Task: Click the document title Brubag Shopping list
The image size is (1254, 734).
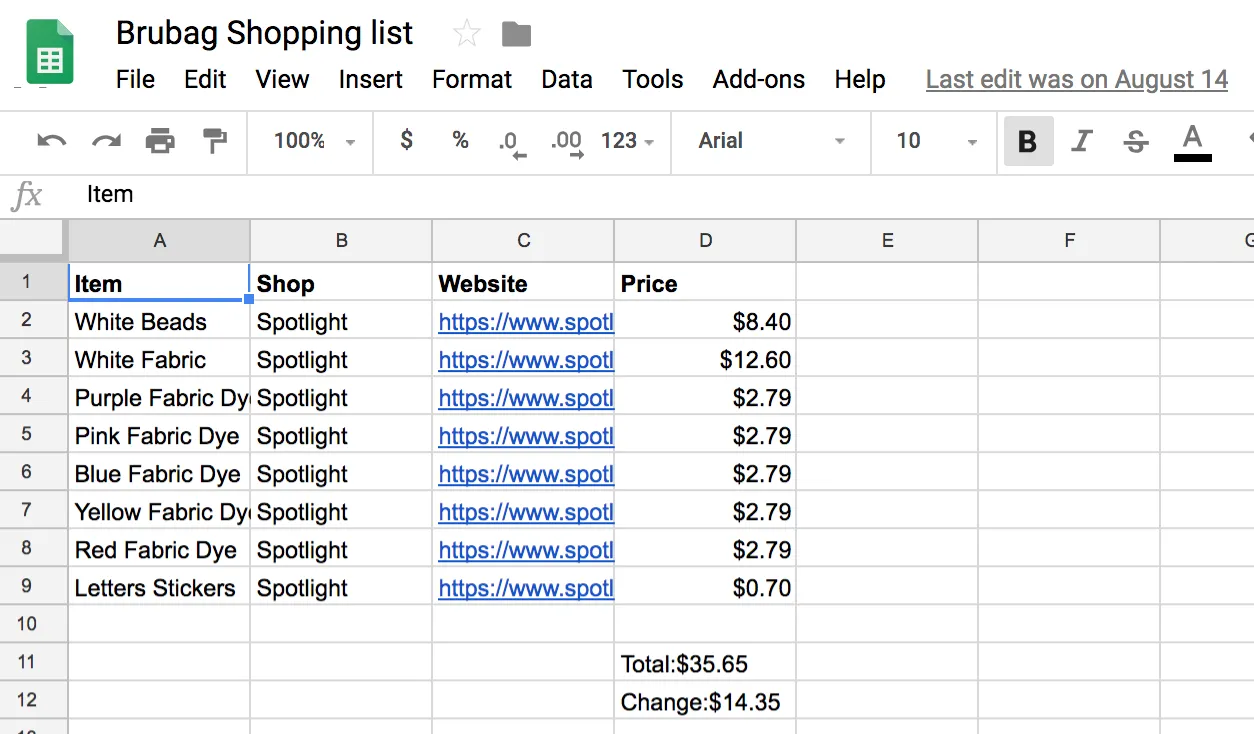Action: (x=264, y=33)
